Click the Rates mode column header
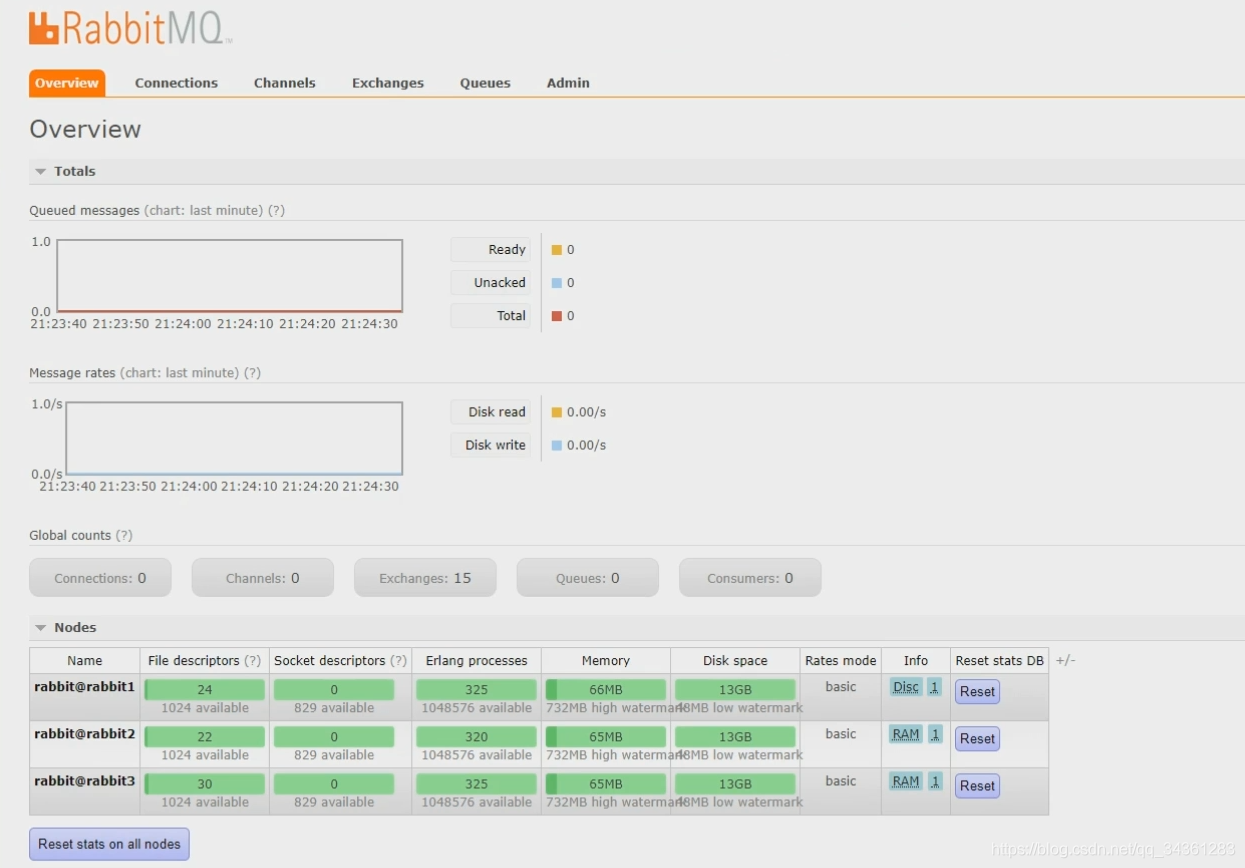The height and width of the screenshot is (868, 1245). (840, 660)
